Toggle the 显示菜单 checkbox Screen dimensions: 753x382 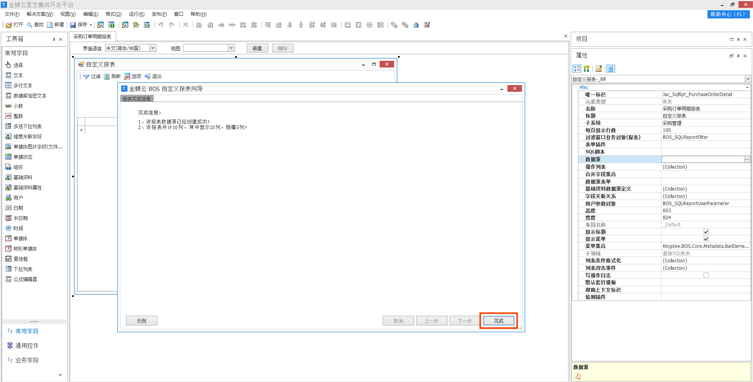tap(706, 239)
